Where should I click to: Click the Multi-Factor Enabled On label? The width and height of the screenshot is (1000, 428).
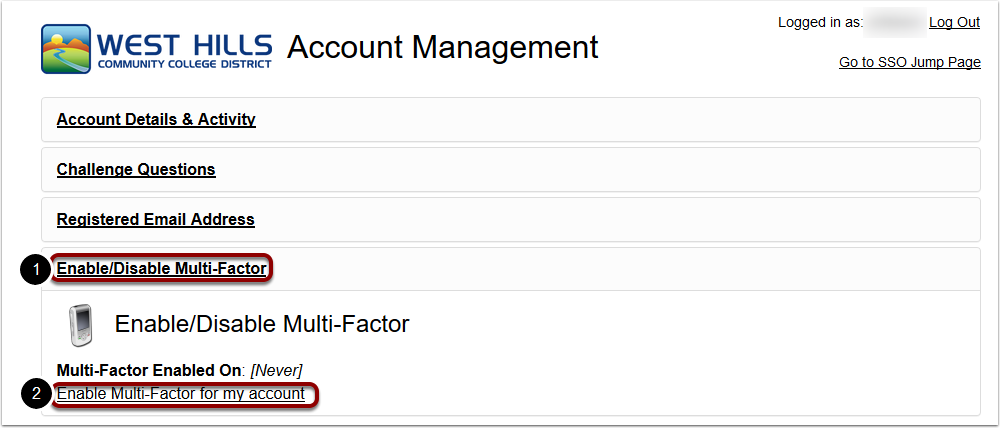pyautogui.click(x=148, y=370)
